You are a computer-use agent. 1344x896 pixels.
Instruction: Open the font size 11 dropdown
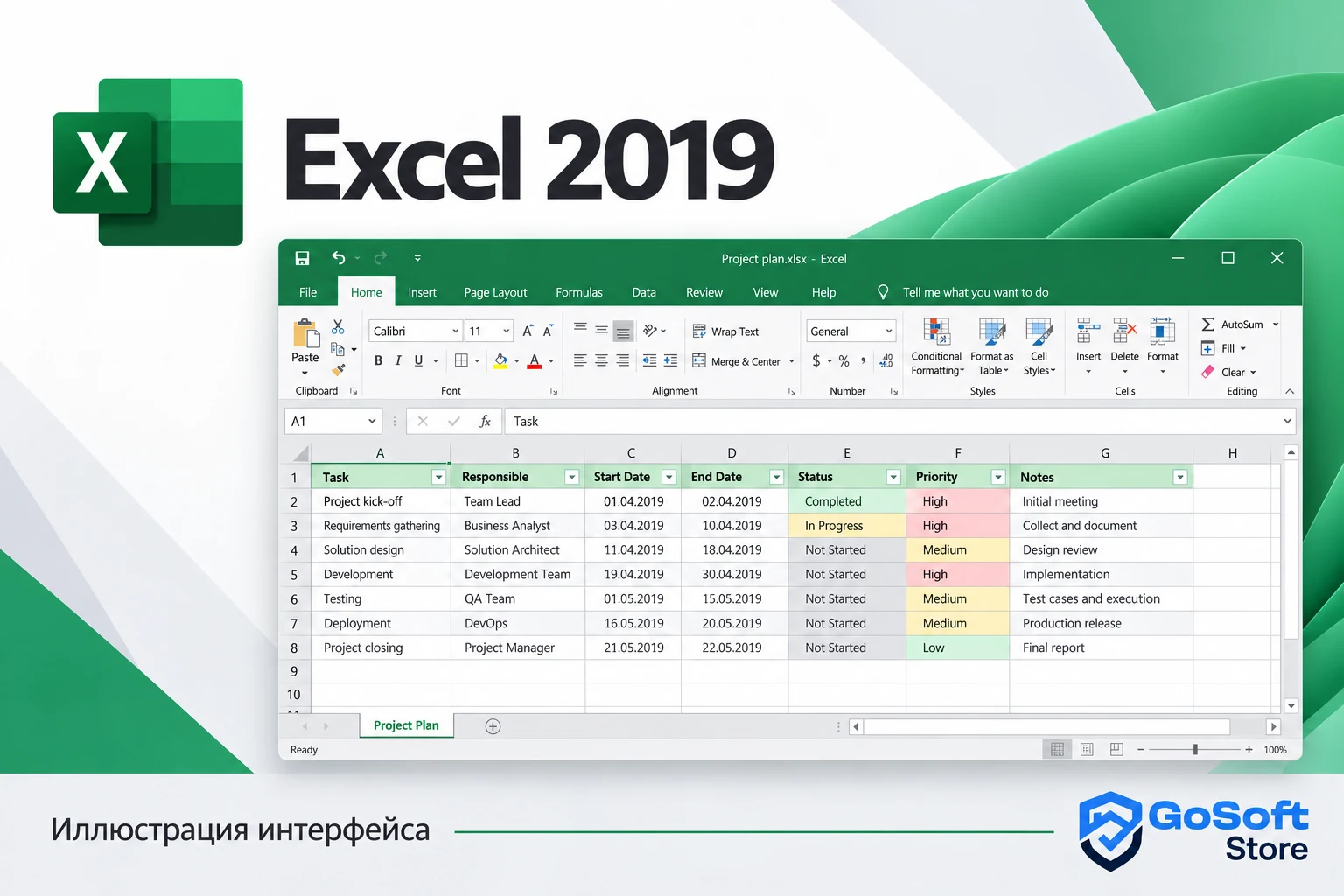506,331
